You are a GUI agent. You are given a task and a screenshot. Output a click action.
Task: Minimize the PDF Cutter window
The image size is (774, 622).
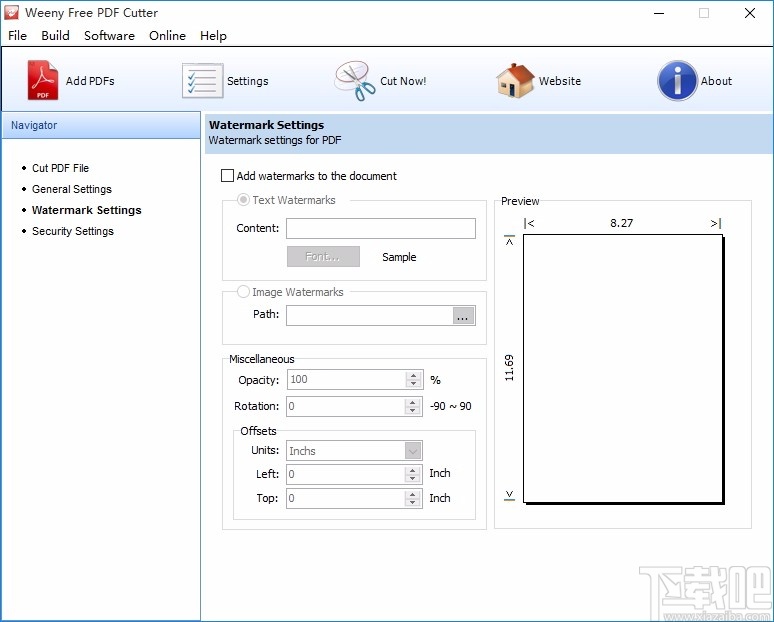pyautogui.click(x=659, y=13)
